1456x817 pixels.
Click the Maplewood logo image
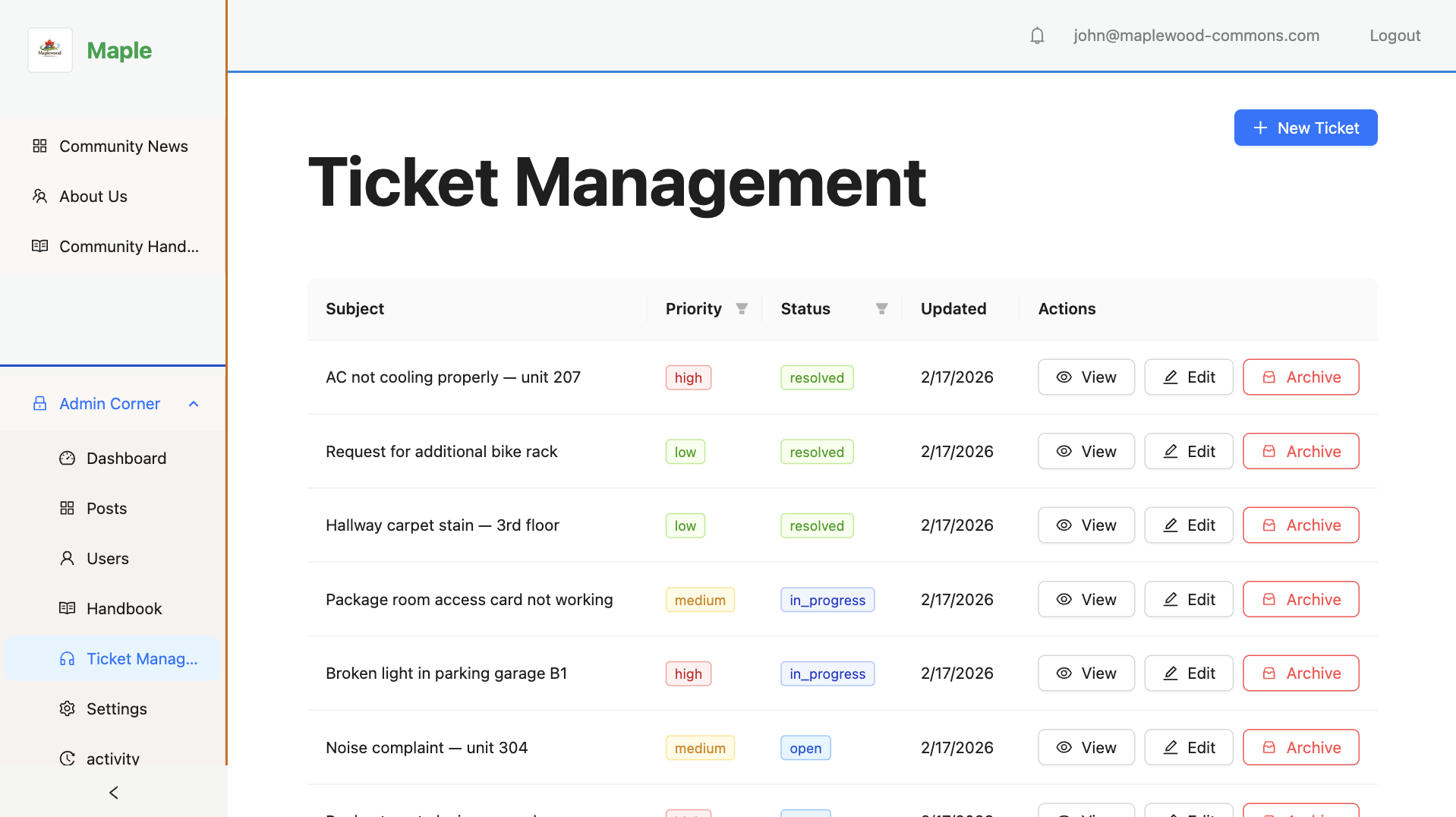pos(50,50)
